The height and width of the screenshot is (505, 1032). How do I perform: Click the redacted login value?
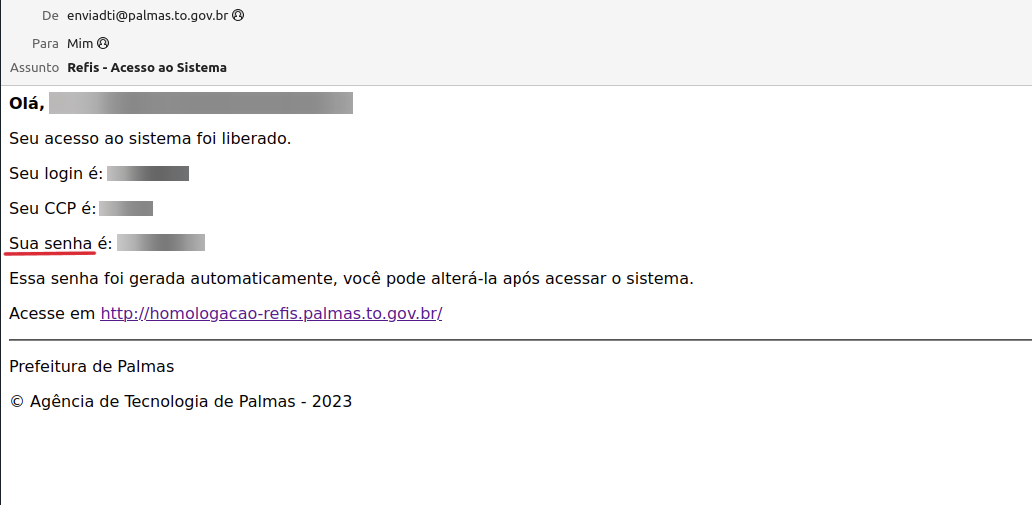coord(148,174)
